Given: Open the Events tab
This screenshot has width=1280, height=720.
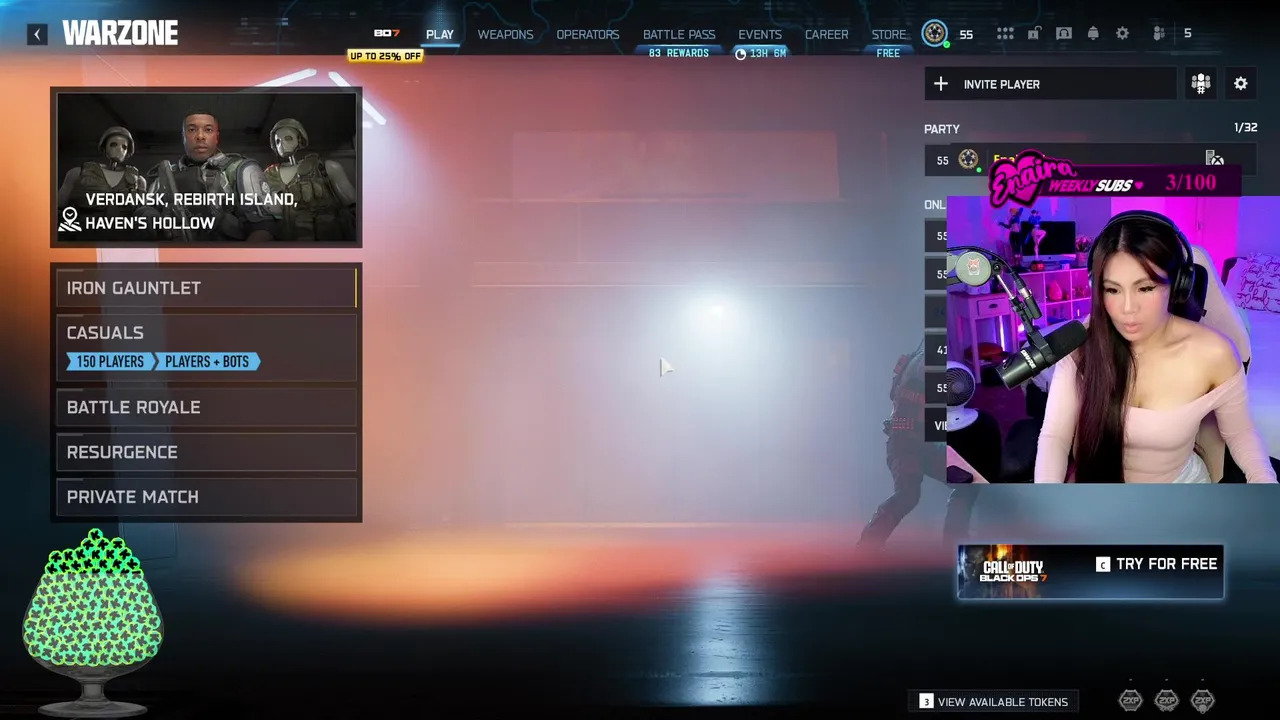Looking at the screenshot, I should [x=760, y=34].
